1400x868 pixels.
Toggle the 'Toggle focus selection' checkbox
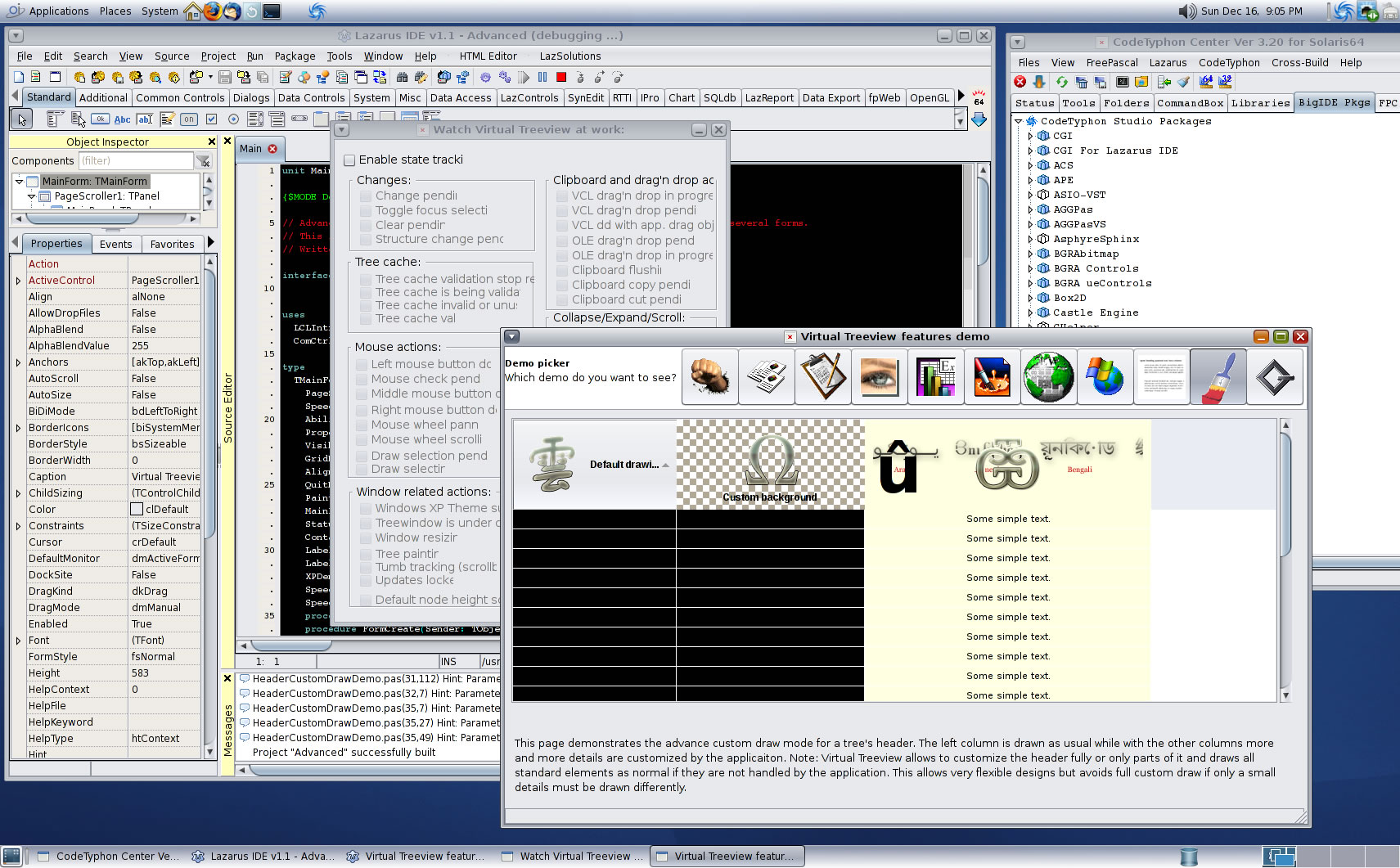[x=366, y=211]
